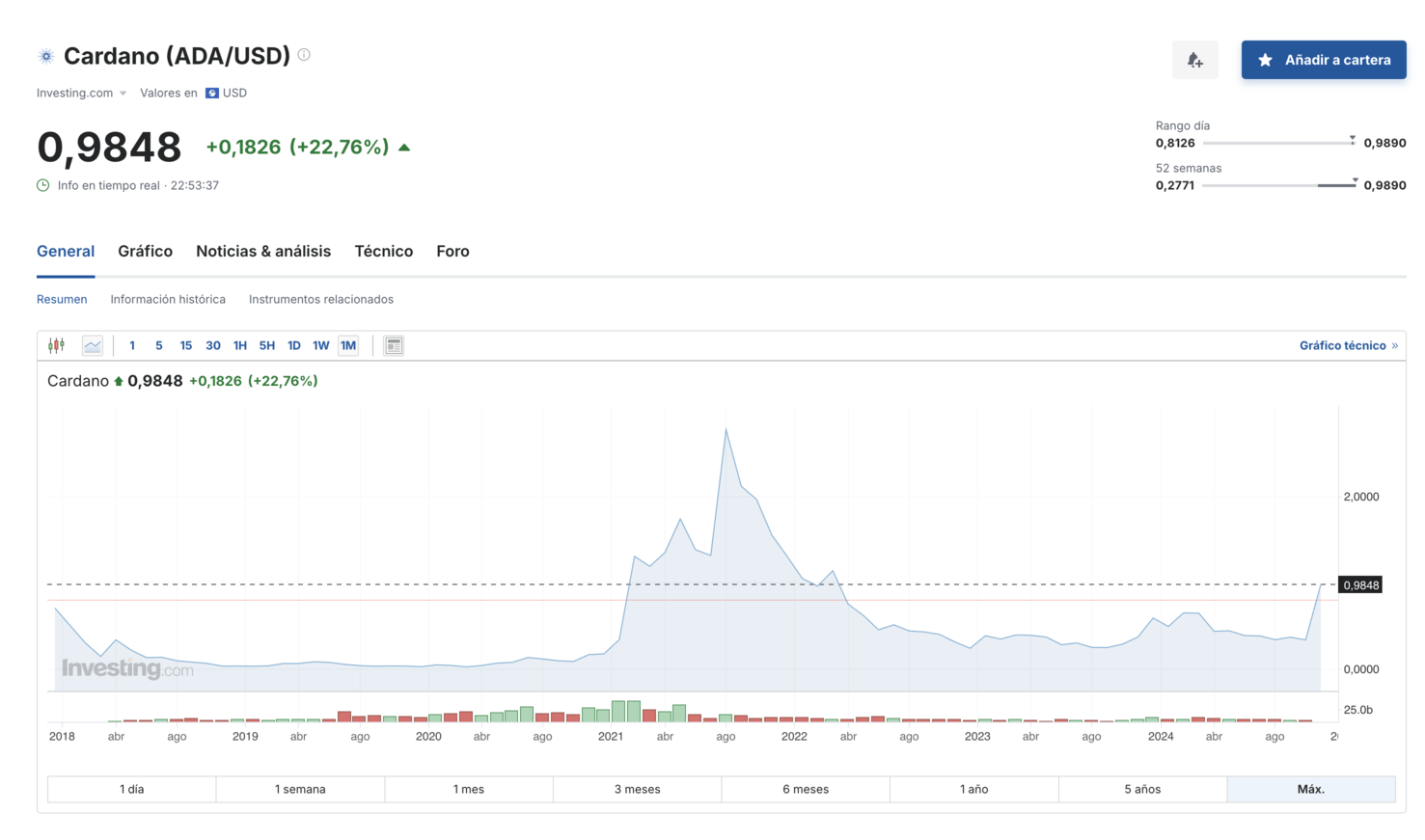Select the 1M interval toggle

coord(348,345)
